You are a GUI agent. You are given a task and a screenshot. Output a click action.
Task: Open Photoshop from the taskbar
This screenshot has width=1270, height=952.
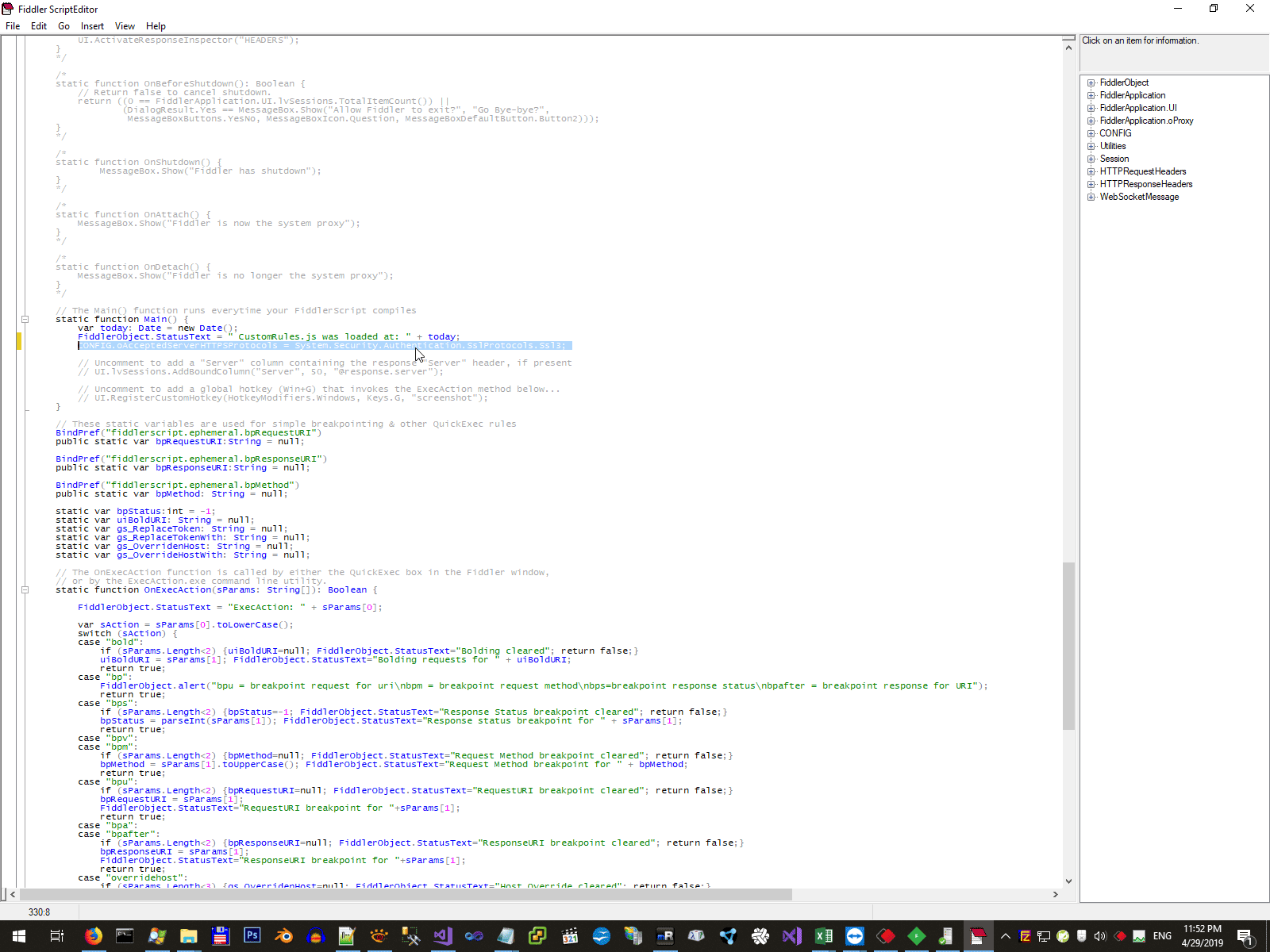click(252, 936)
